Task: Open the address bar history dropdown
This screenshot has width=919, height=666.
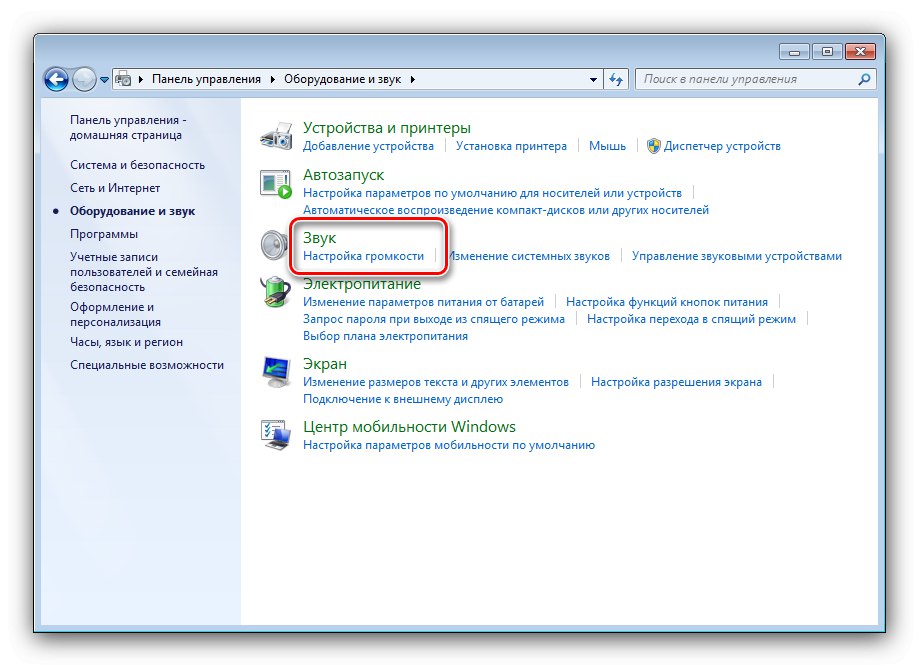Action: click(x=592, y=78)
